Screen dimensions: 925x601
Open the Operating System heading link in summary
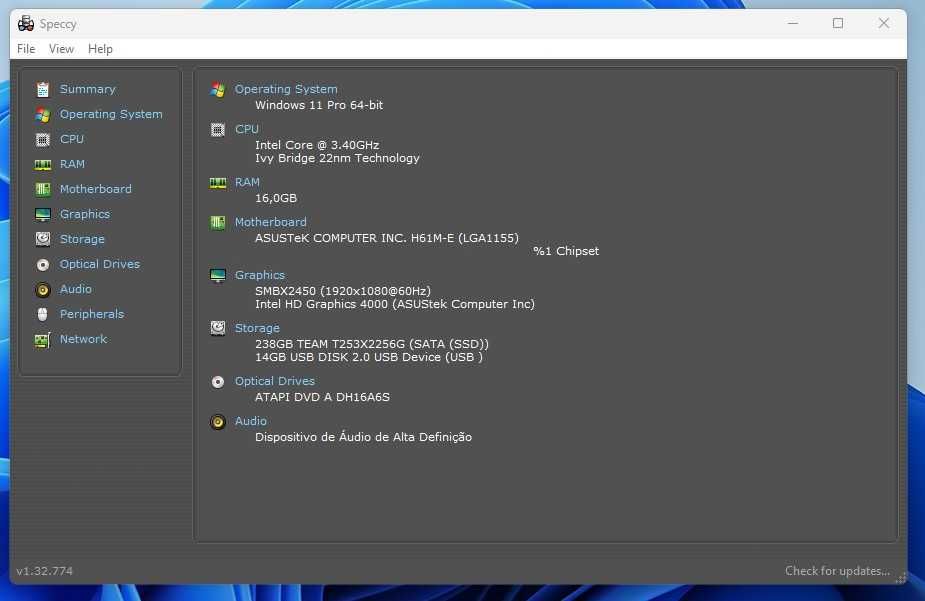coord(286,89)
